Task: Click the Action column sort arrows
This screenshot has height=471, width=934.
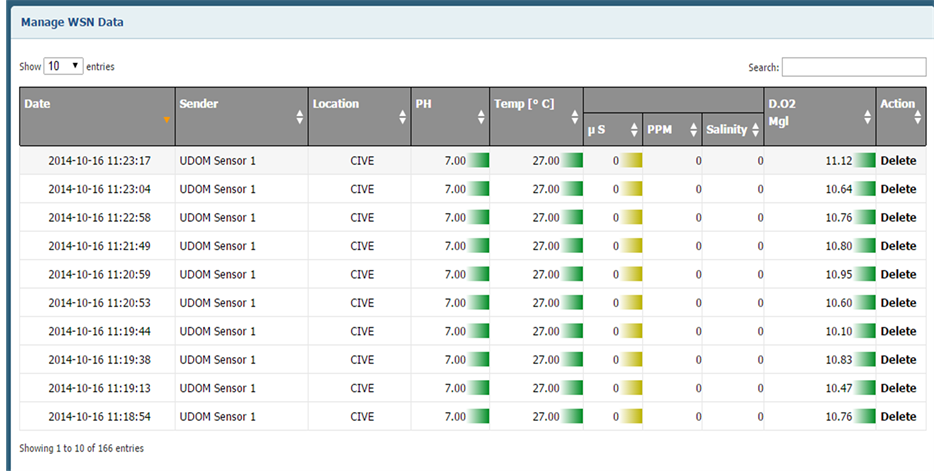Action: click(918, 117)
